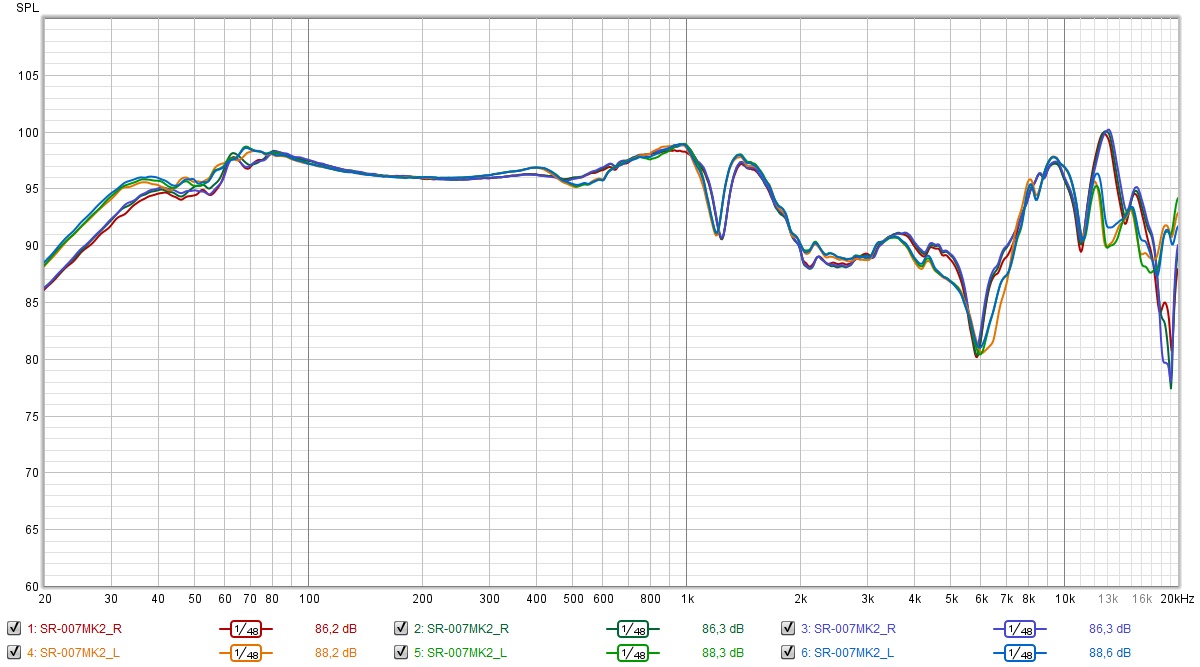Disable trace 4 SR-007MK2_L checkbox
Viewport: 1200px width, 667px height.
14,653
